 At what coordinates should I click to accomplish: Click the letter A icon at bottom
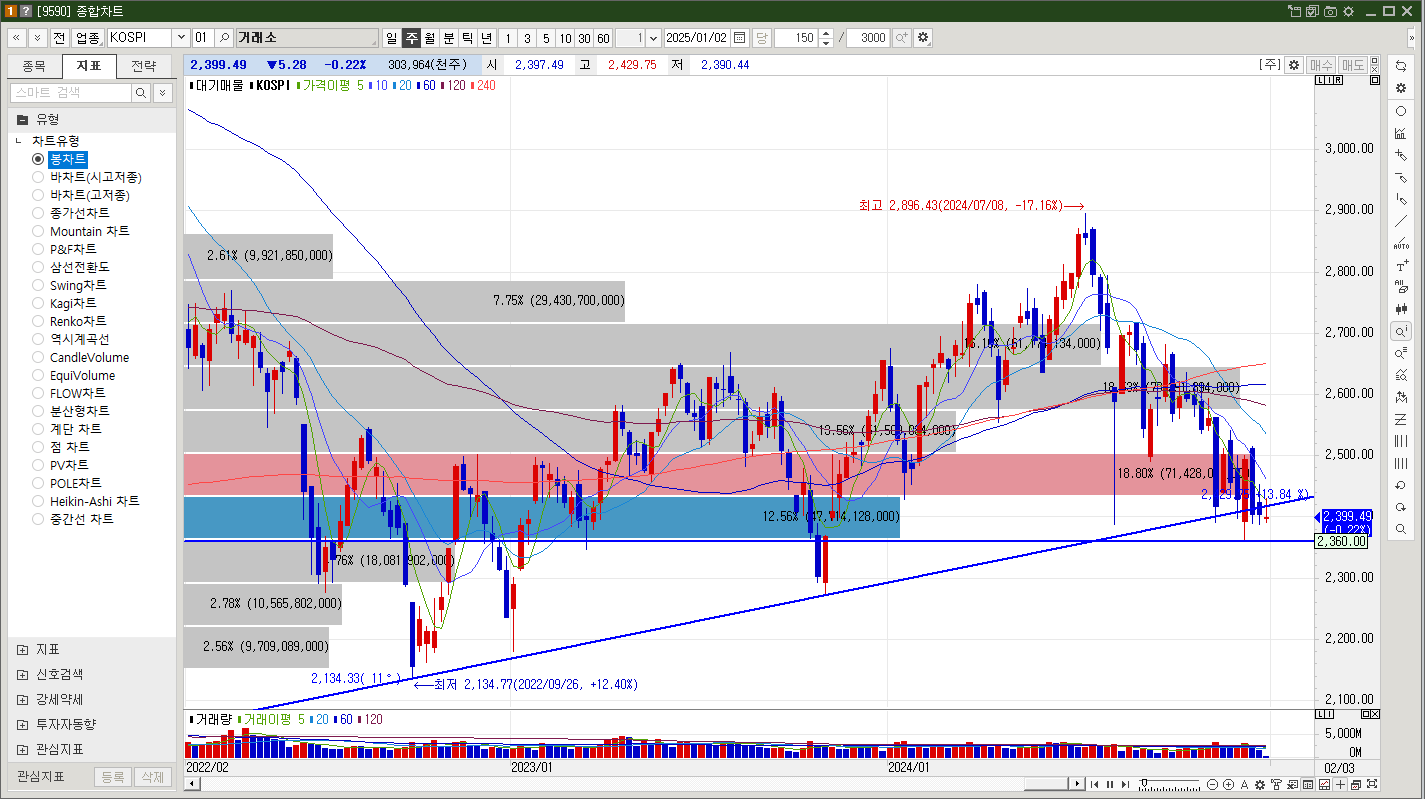[x=1244, y=784]
